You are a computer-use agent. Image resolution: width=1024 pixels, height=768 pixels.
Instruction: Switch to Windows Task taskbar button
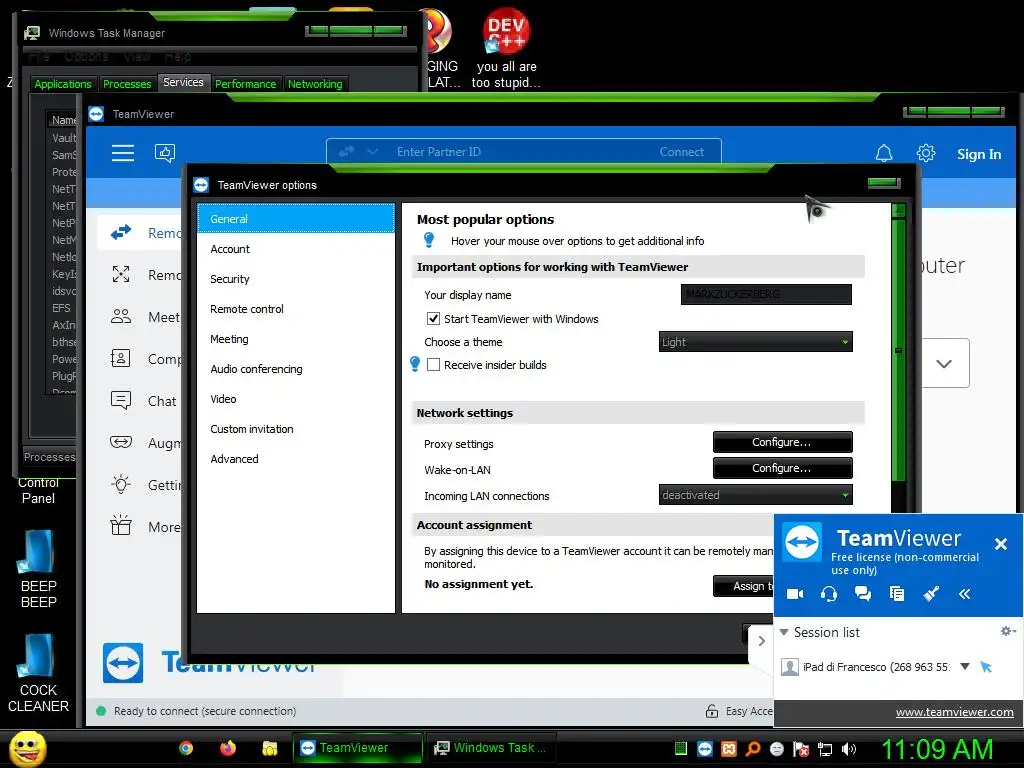click(490, 748)
